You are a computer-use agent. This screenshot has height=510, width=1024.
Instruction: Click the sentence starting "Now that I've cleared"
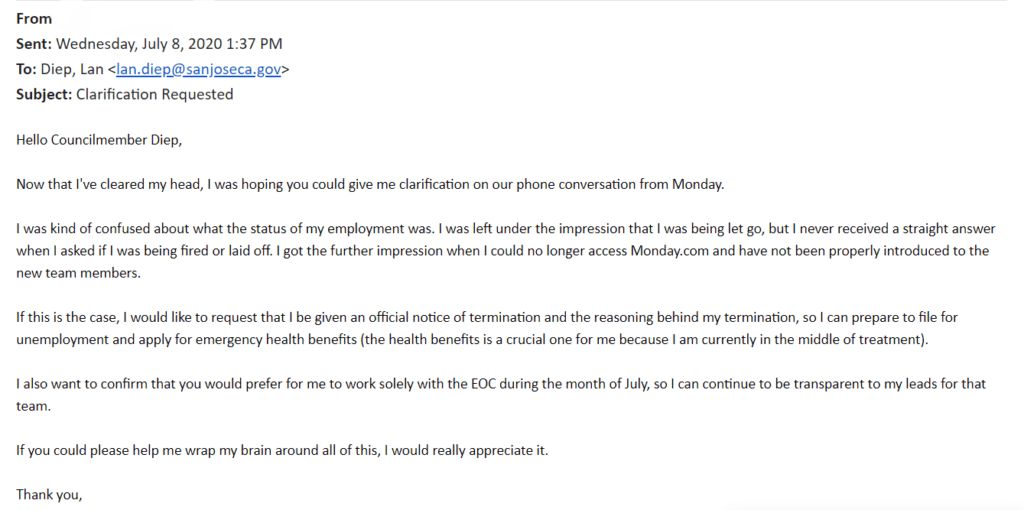pyautogui.click(x=370, y=184)
